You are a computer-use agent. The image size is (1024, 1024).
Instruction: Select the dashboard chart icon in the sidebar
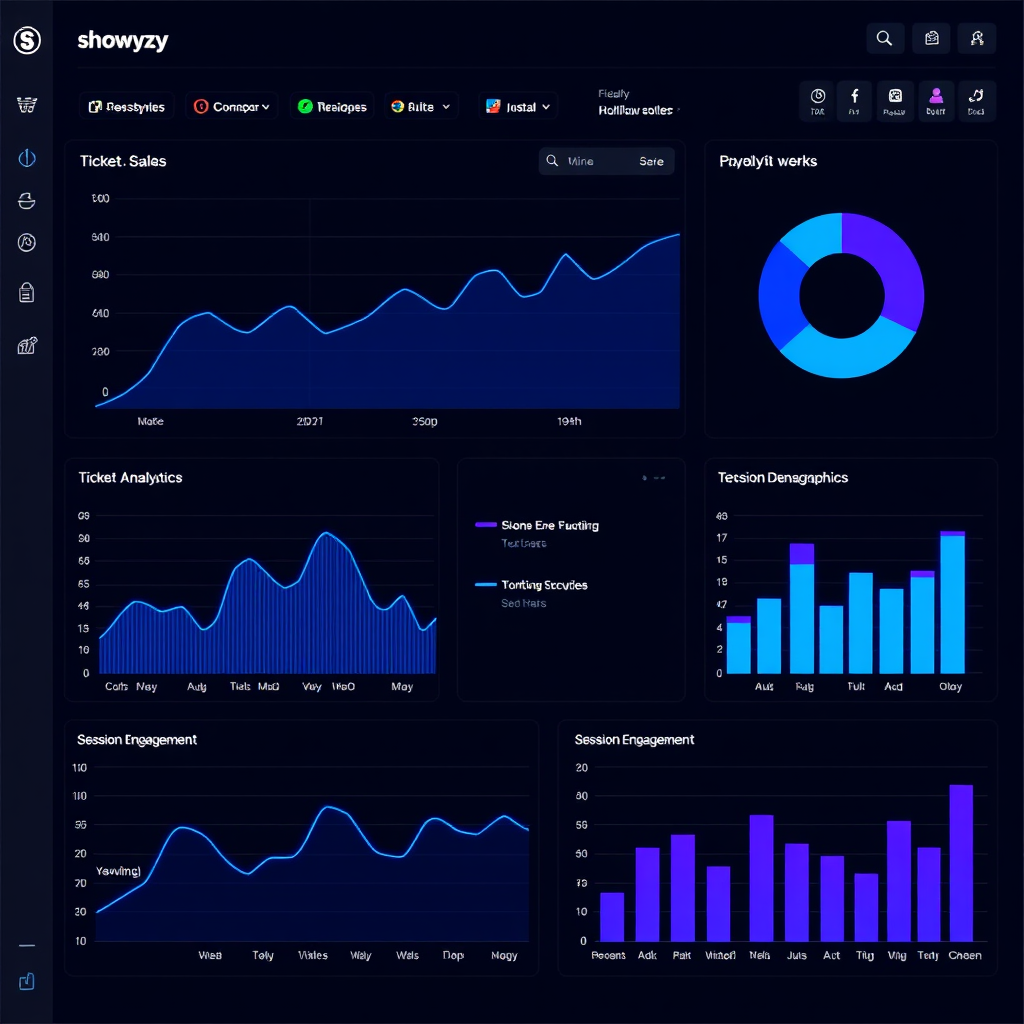click(x=27, y=158)
